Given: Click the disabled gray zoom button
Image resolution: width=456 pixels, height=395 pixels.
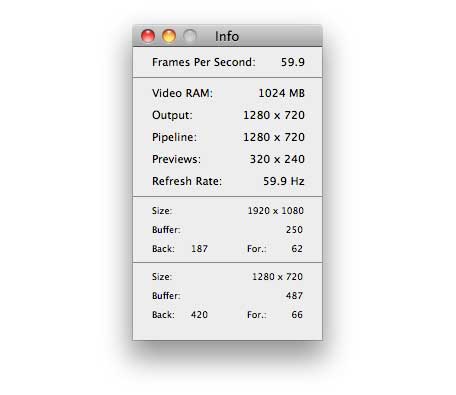Looking at the screenshot, I should click(190, 36).
